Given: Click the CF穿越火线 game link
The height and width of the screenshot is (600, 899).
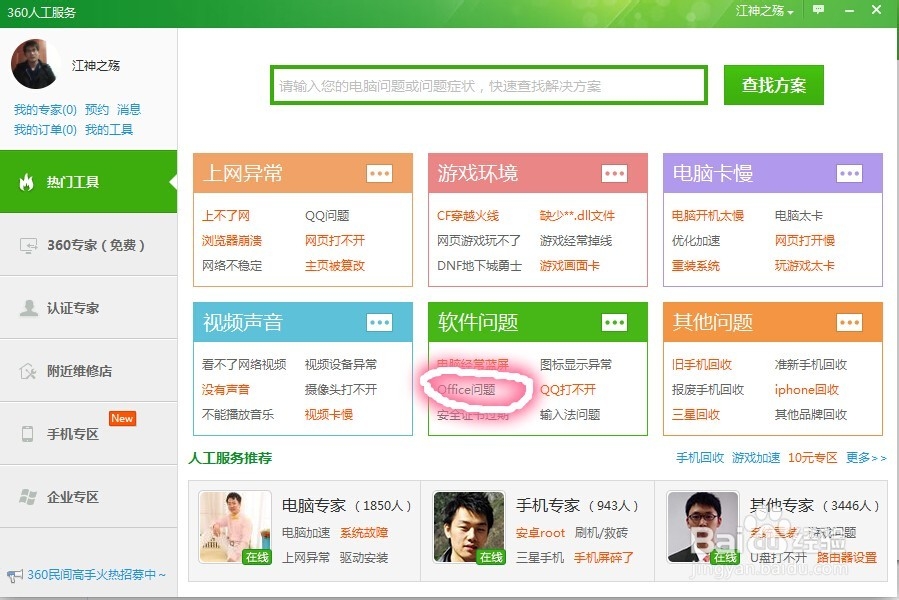Looking at the screenshot, I should pyautogui.click(x=468, y=216).
